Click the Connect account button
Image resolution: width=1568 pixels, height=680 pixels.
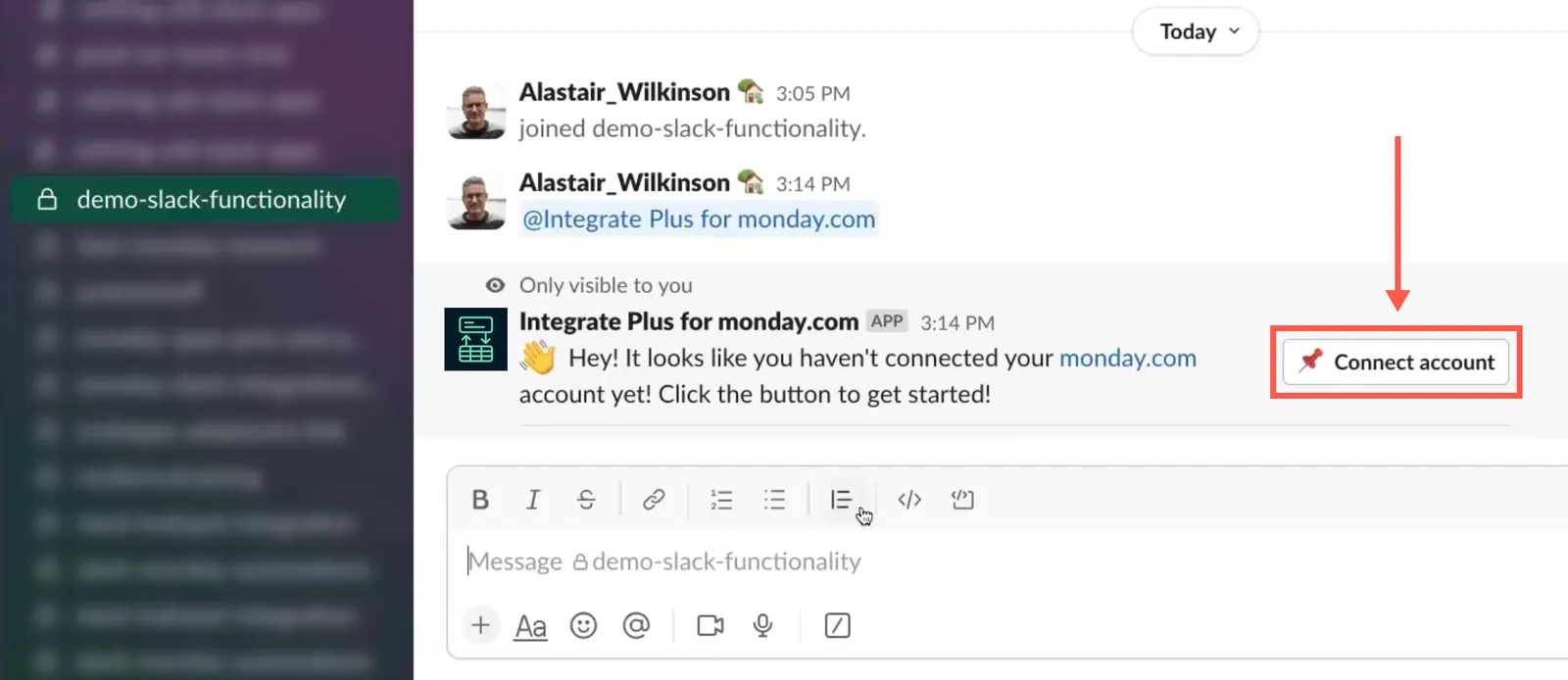(x=1396, y=363)
